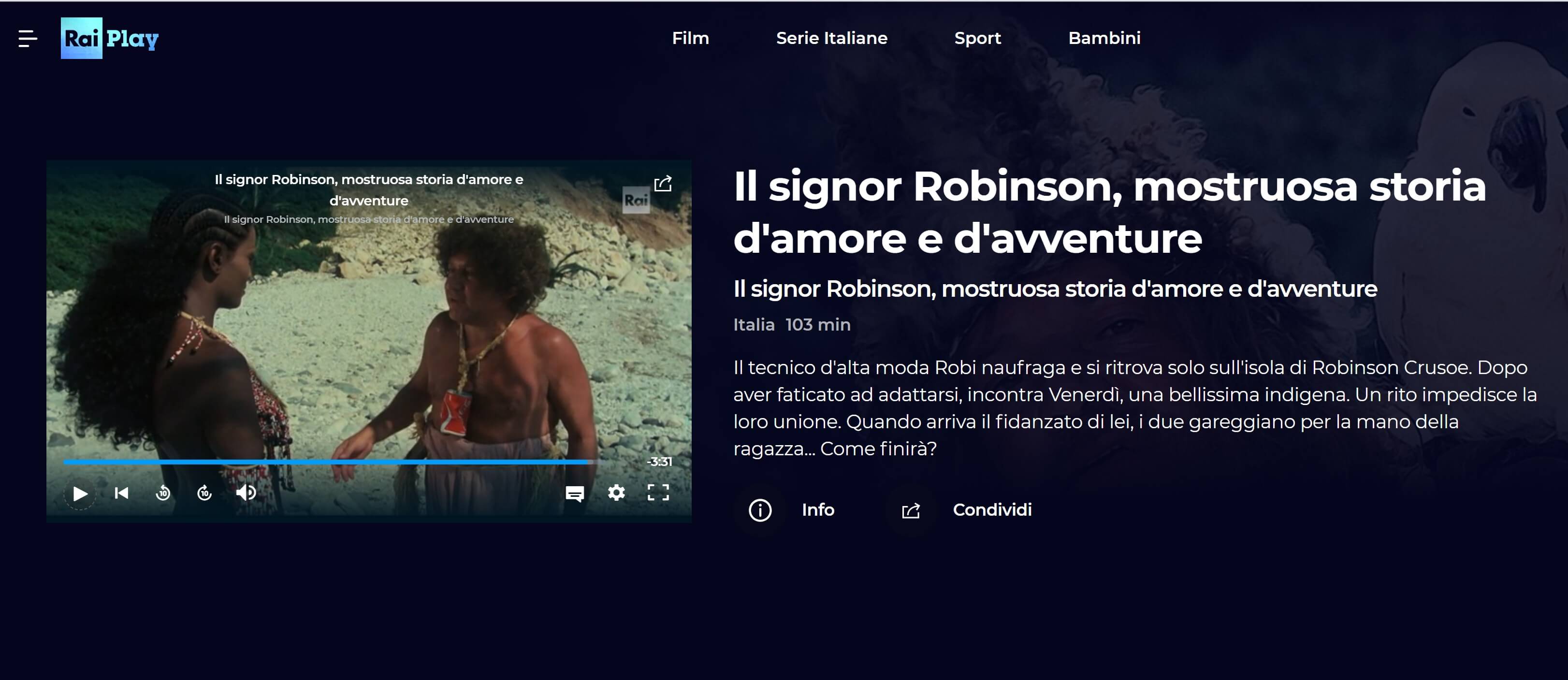Viewport: 1568px width, 680px height.
Task: Enter fullscreen mode in the player
Action: tap(658, 492)
